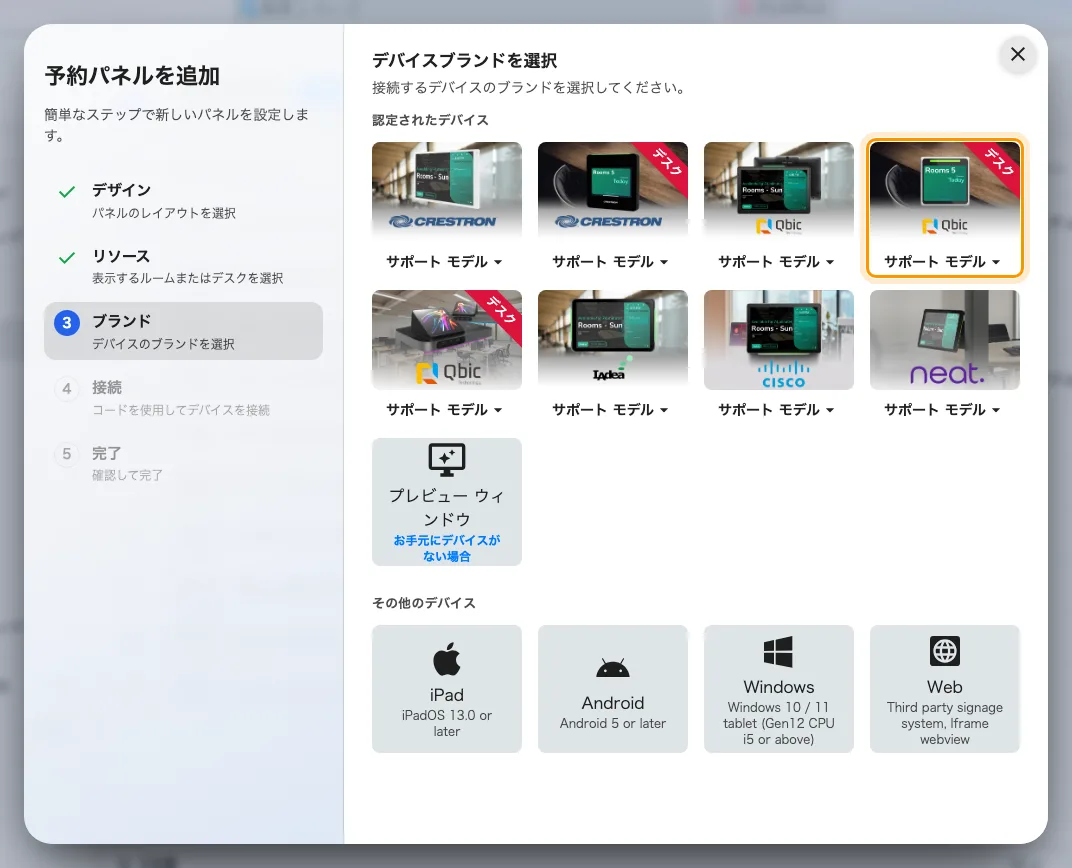Click the green checkmark beside リソース
The height and width of the screenshot is (868, 1072).
(x=67, y=258)
